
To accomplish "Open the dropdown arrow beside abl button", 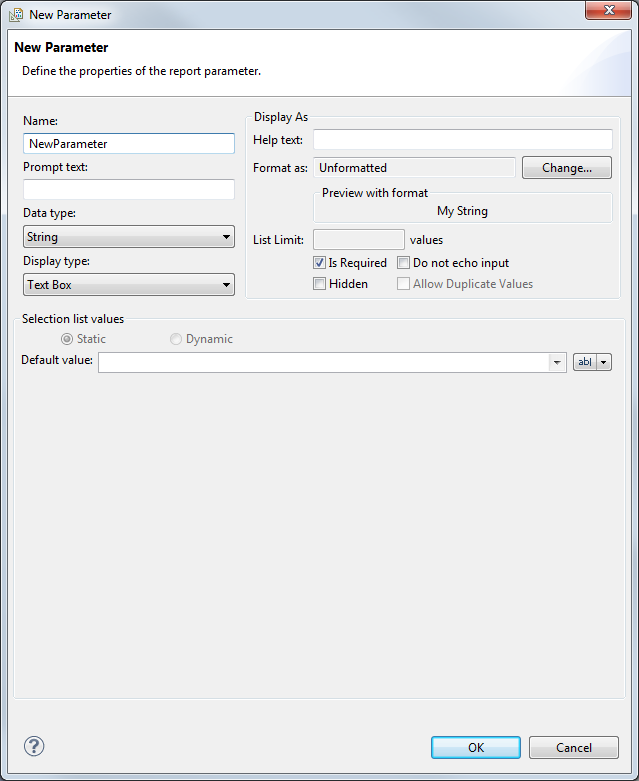I will coord(604,362).
